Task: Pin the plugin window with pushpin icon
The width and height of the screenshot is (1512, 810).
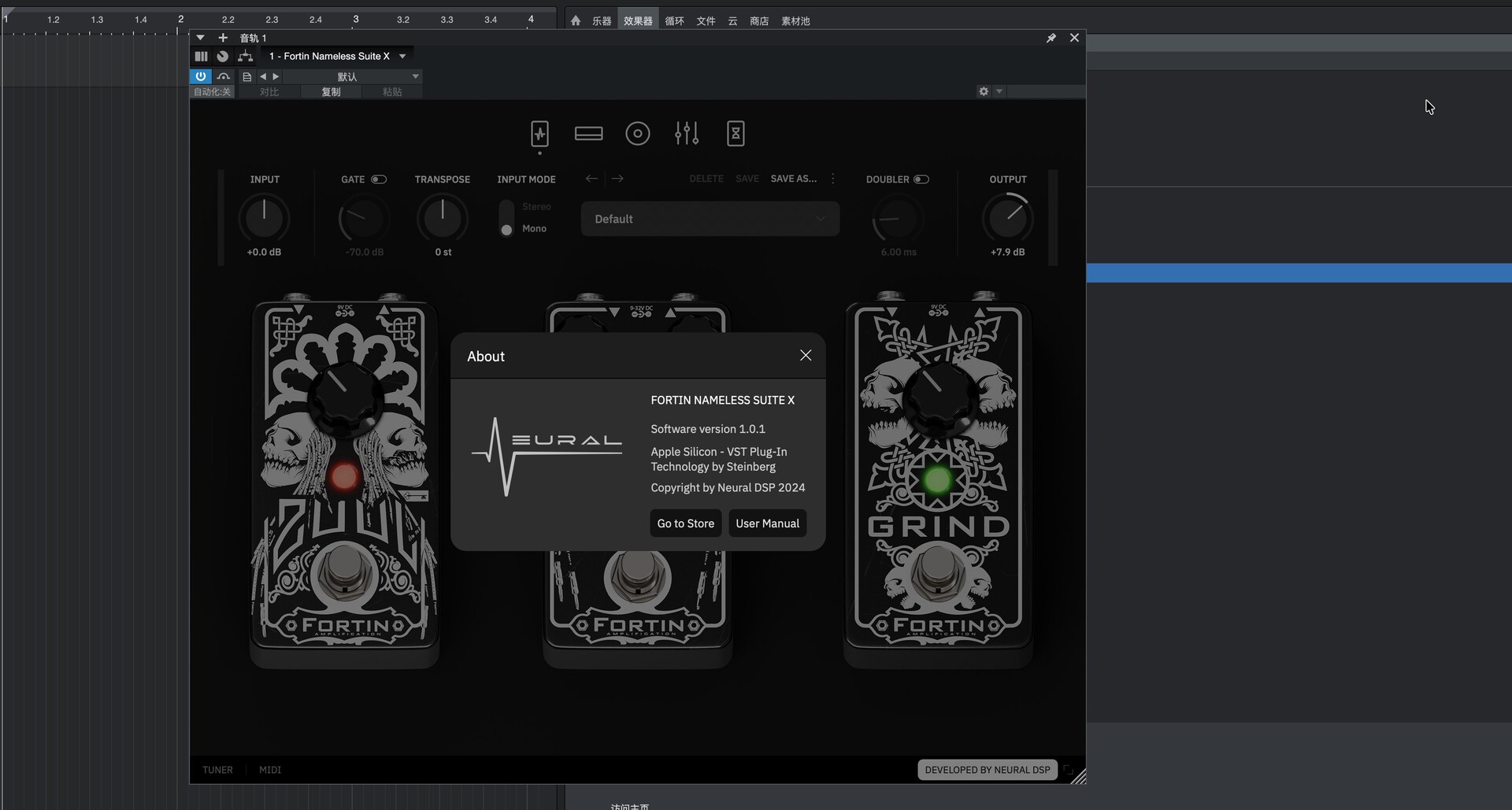Action: (x=1051, y=38)
